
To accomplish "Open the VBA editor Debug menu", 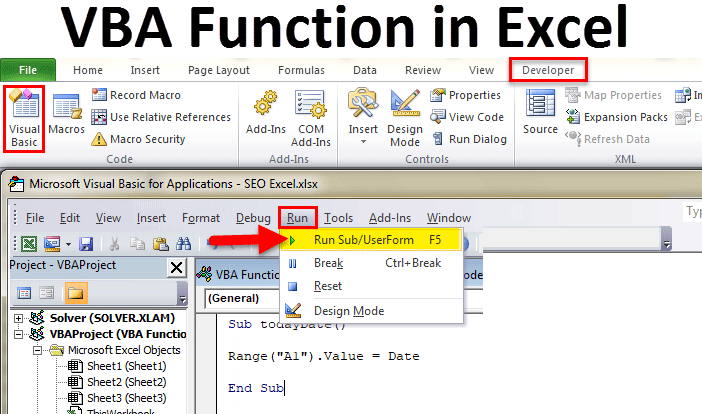I will coord(253,218).
